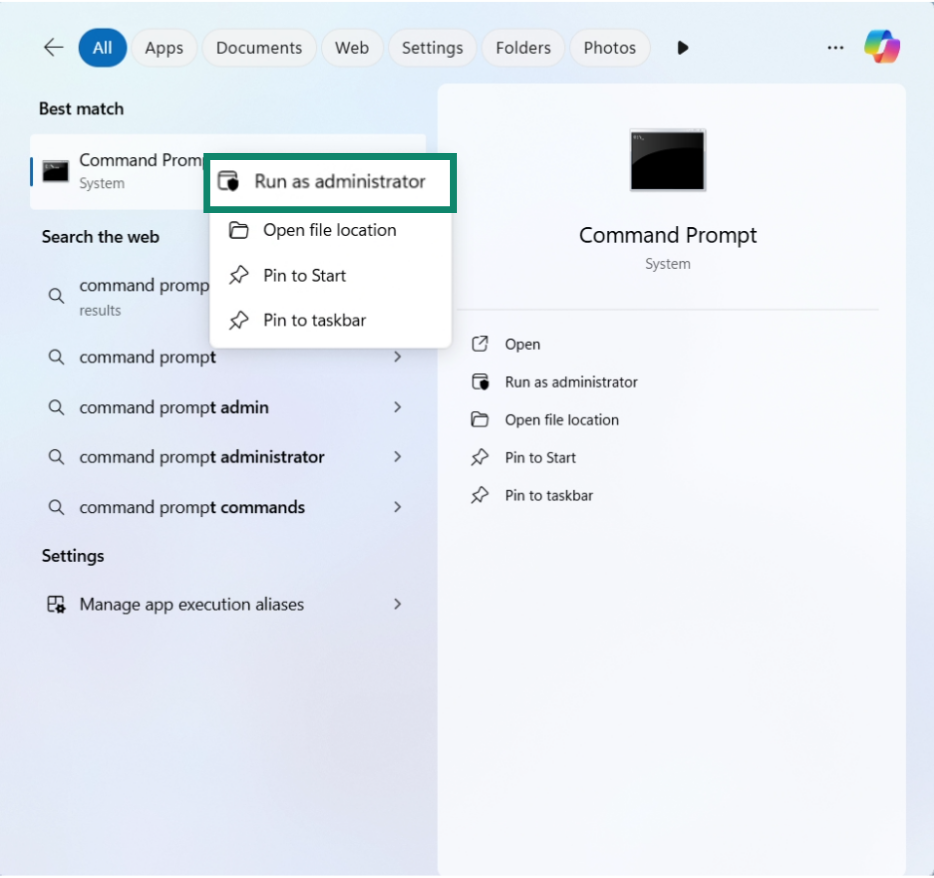Choose Open file location in the context menu
Screen dimensions: 934x878
point(329,230)
